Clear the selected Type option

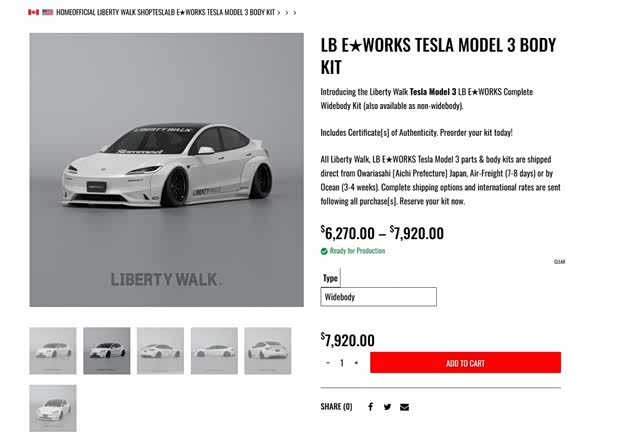click(559, 262)
